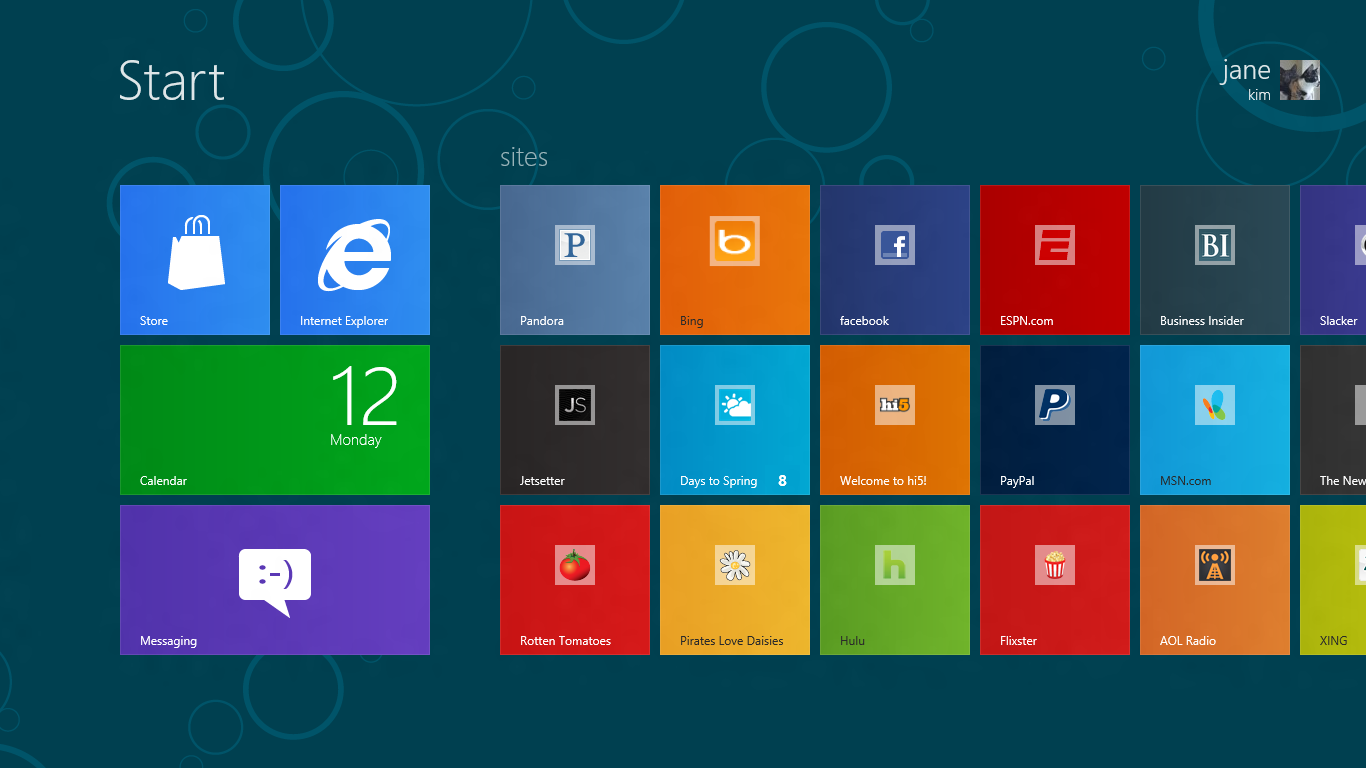This screenshot has width=1366, height=768.
Task: Open the PayPal tile
Action: [1055, 420]
